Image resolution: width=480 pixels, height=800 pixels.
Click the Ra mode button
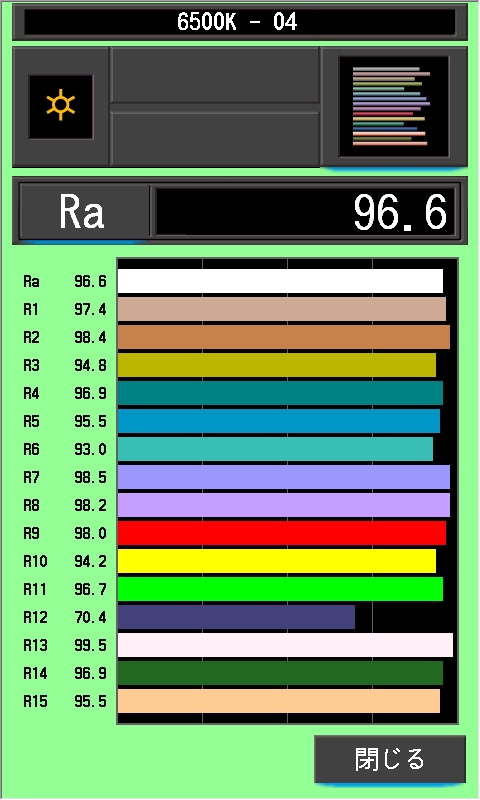84,211
